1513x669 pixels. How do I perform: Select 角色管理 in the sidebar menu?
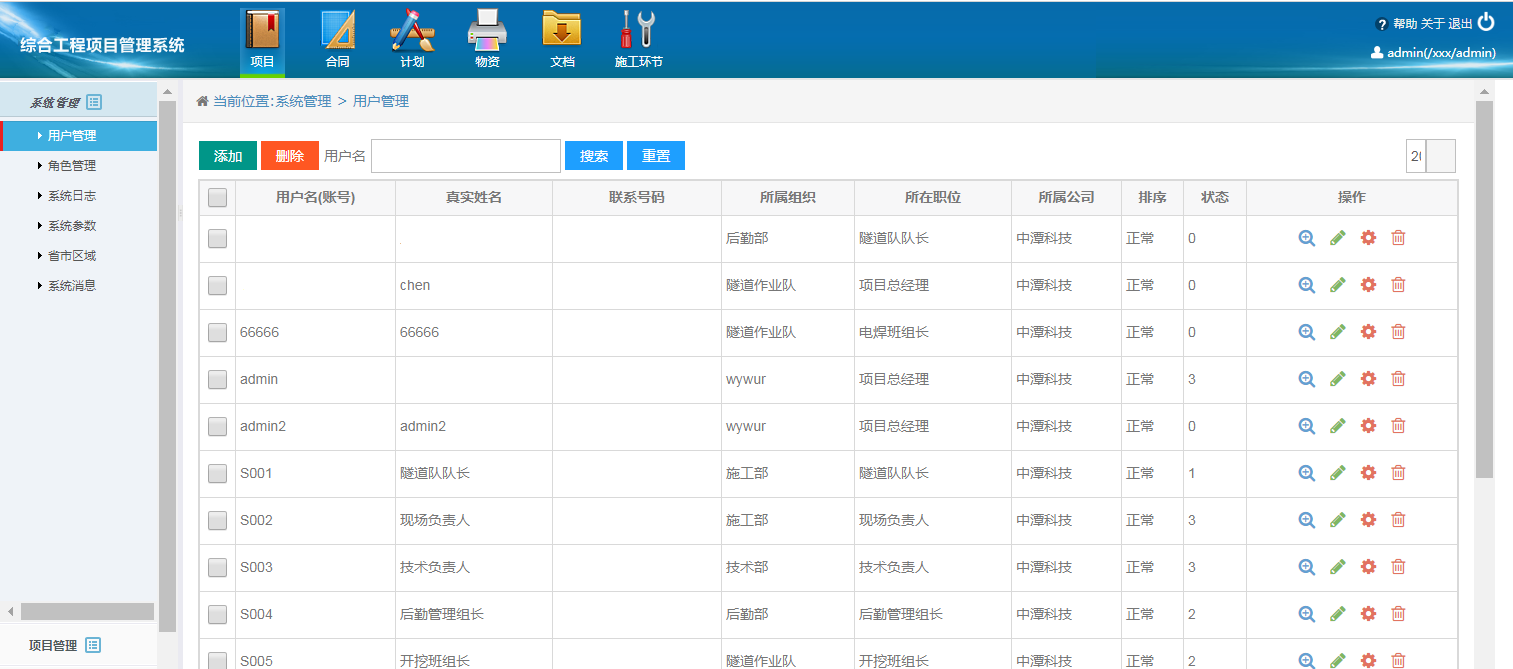point(72,166)
